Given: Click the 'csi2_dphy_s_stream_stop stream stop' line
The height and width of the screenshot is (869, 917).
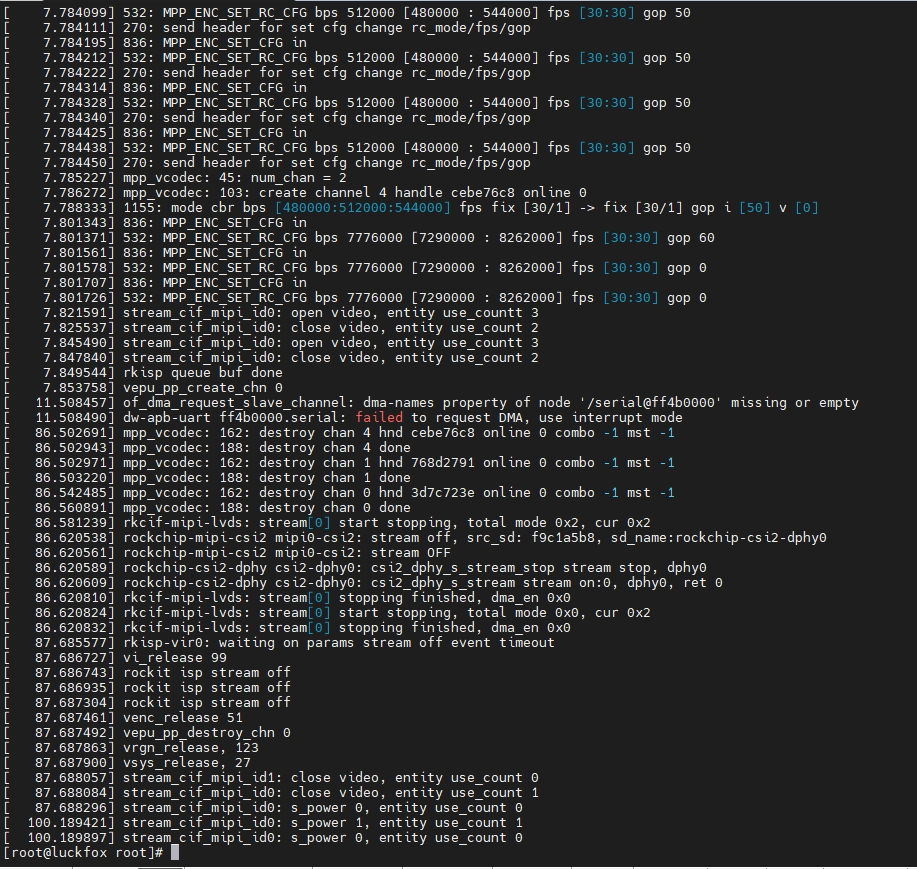Looking at the screenshot, I should click(355, 568).
